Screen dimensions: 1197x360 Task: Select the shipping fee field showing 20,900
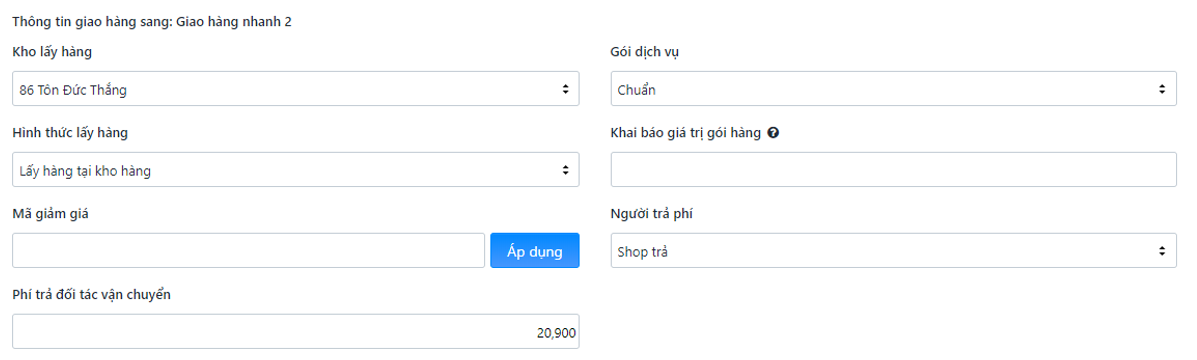295,332
